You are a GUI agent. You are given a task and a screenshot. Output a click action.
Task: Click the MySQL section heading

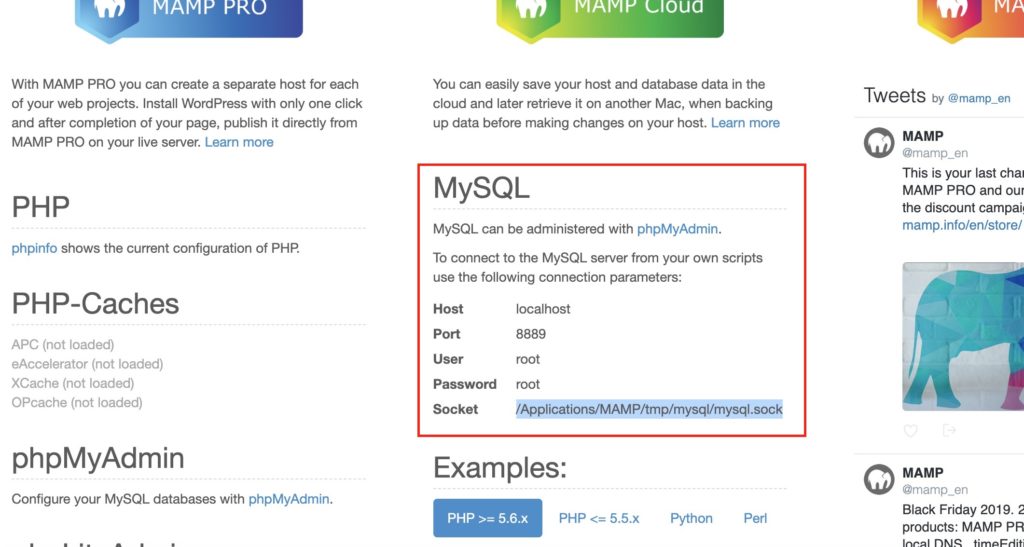[481, 188]
